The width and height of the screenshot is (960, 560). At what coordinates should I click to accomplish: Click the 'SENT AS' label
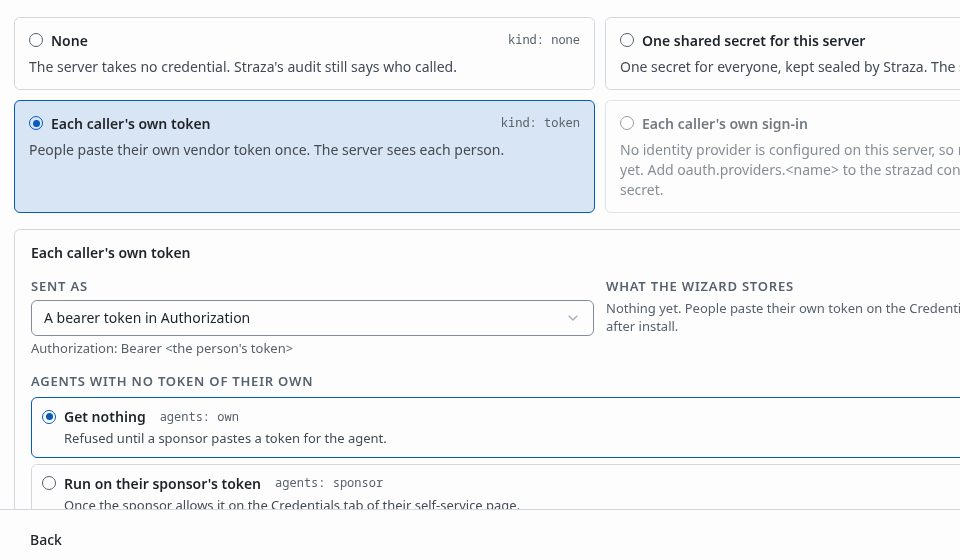[59, 286]
